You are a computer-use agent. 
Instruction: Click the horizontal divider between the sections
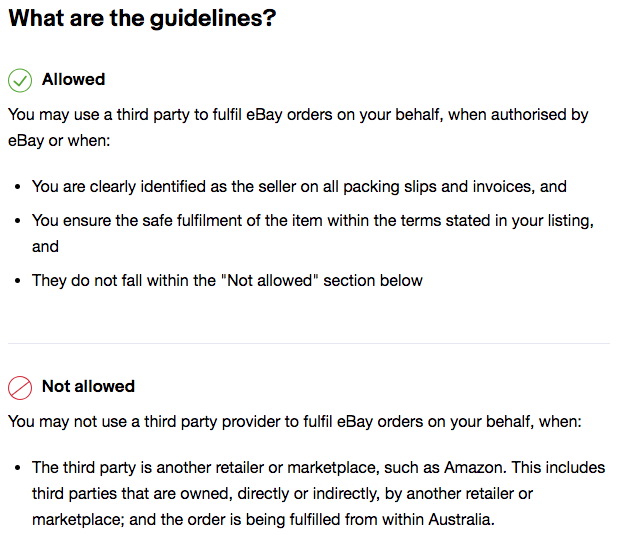[x=308, y=343]
